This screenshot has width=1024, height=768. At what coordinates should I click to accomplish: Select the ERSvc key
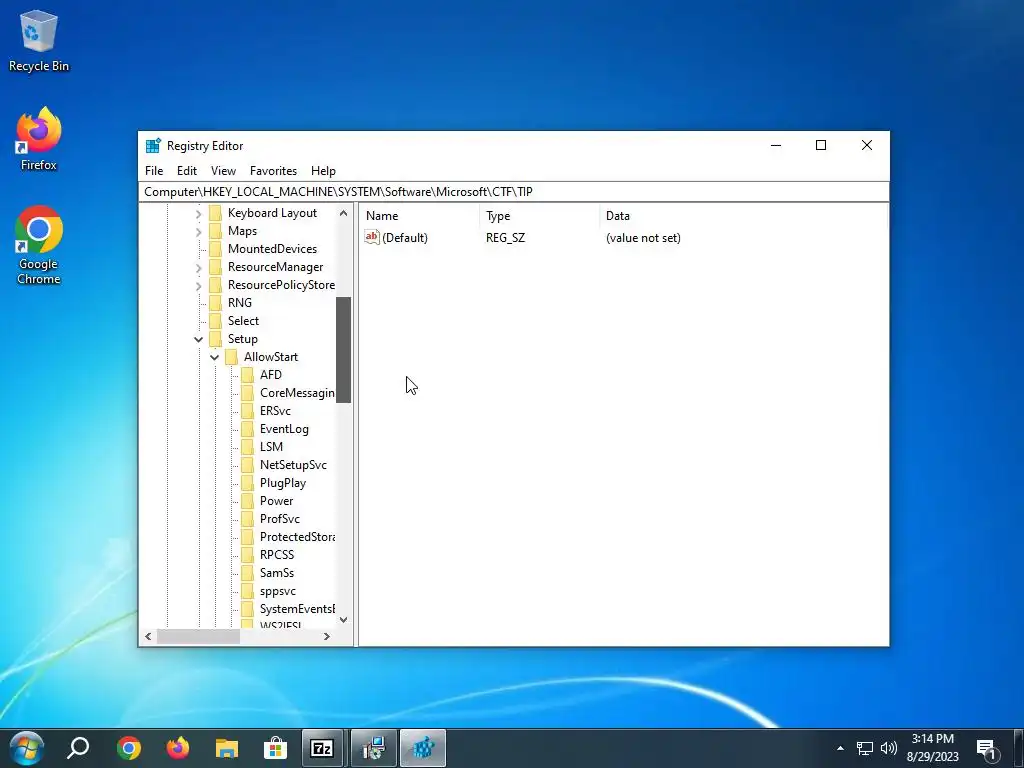[275, 411]
